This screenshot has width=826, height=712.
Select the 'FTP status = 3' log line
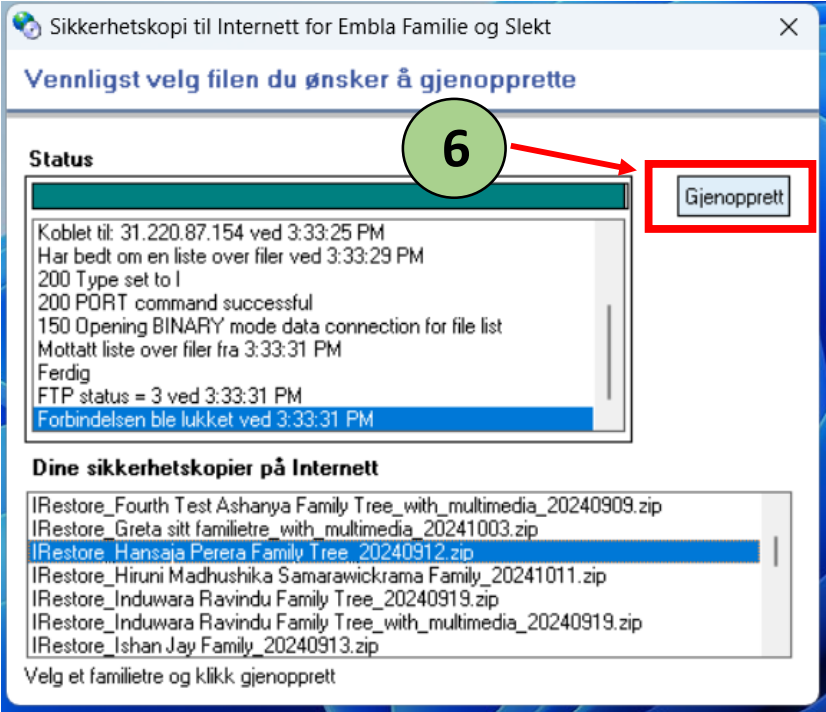click(x=170, y=396)
